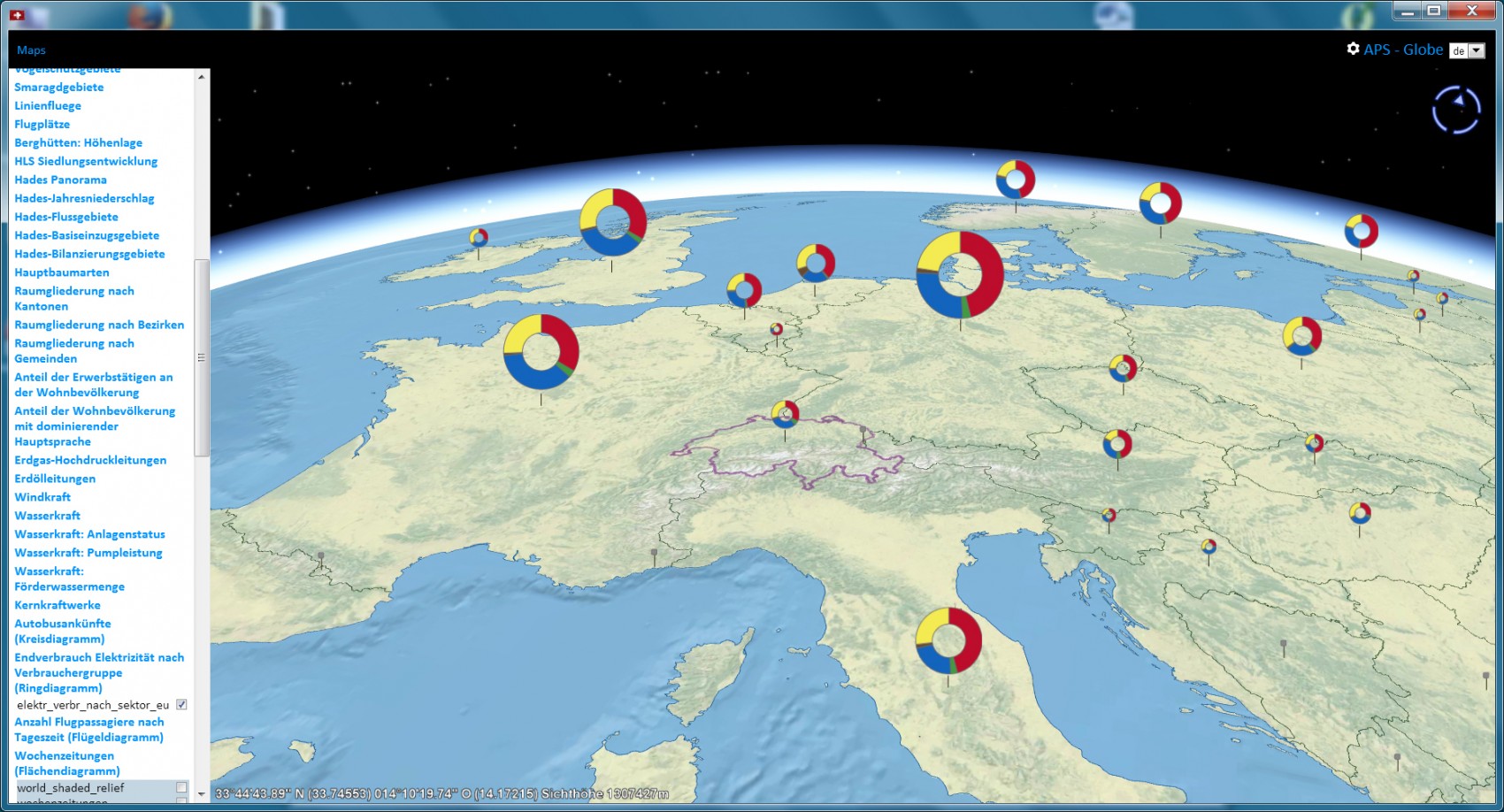1504x812 pixels.
Task: Select the small donut chart over Ireland
Action: click(479, 237)
